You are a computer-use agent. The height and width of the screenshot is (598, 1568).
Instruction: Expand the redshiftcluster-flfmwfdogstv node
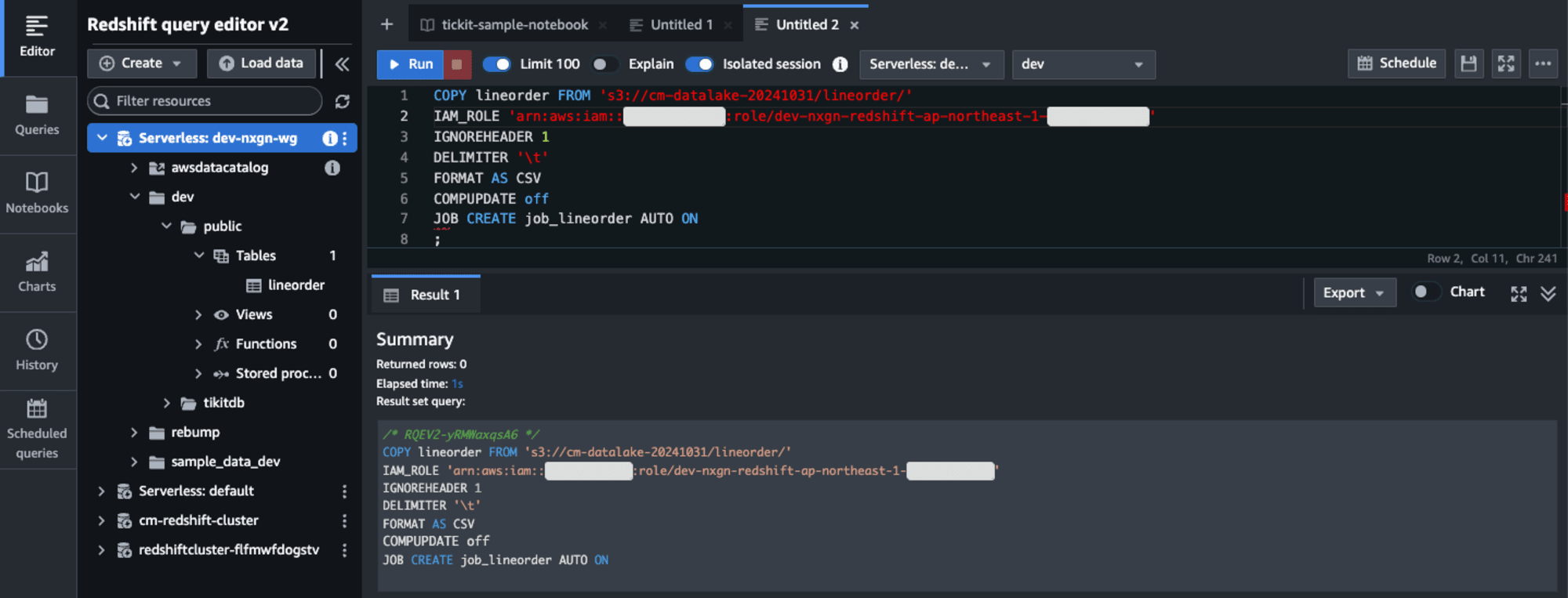[101, 550]
